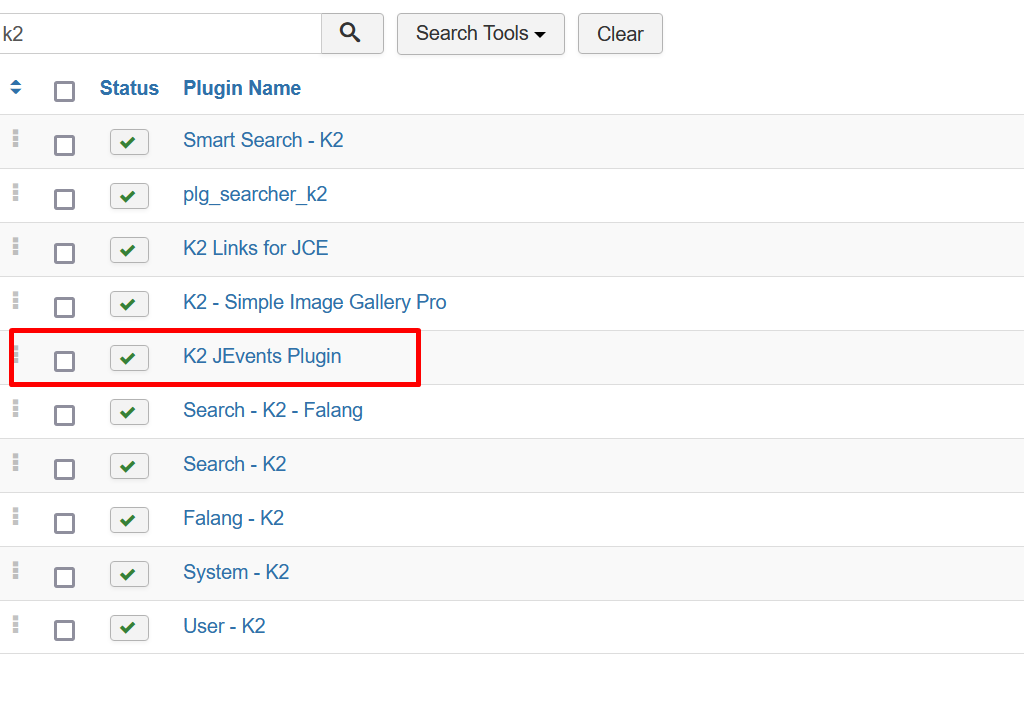The width and height of the screenshot is (1024, 706).
Task: Check the K2 JEvents Plugin checkbox
Action: [x=64, y=361]
